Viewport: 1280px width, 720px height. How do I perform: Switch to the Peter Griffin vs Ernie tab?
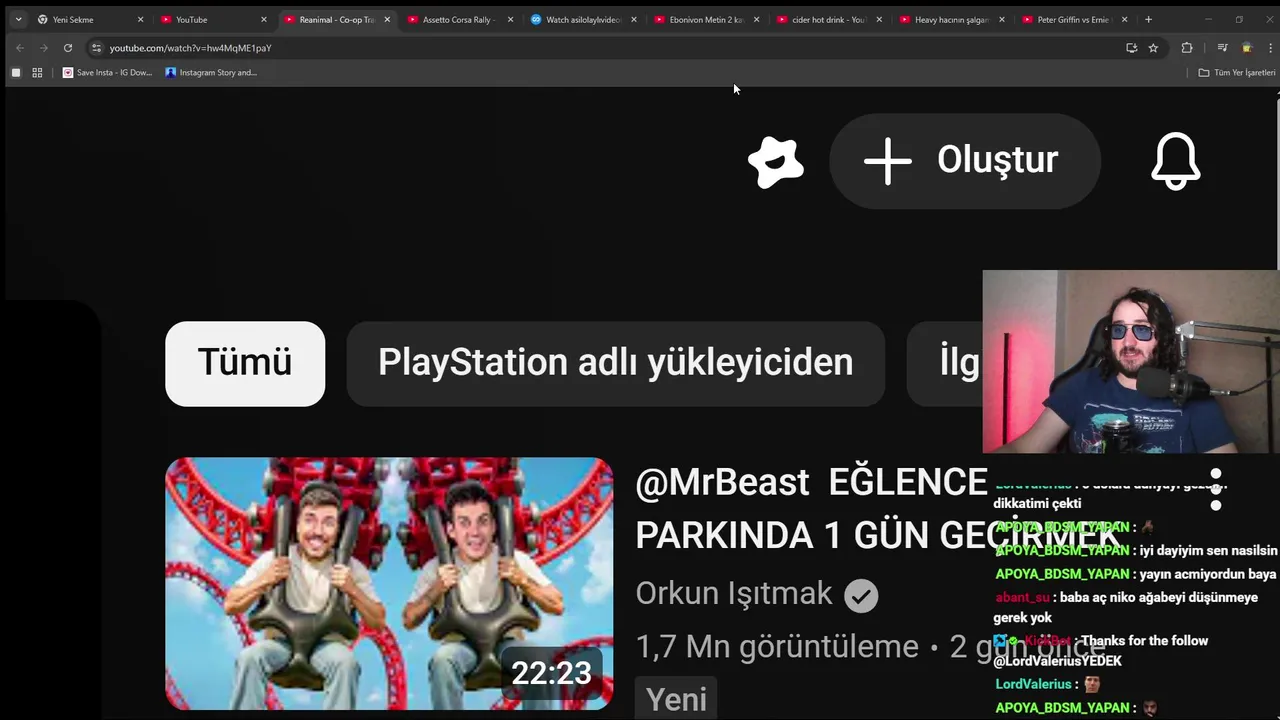[x=1075, y=19]
